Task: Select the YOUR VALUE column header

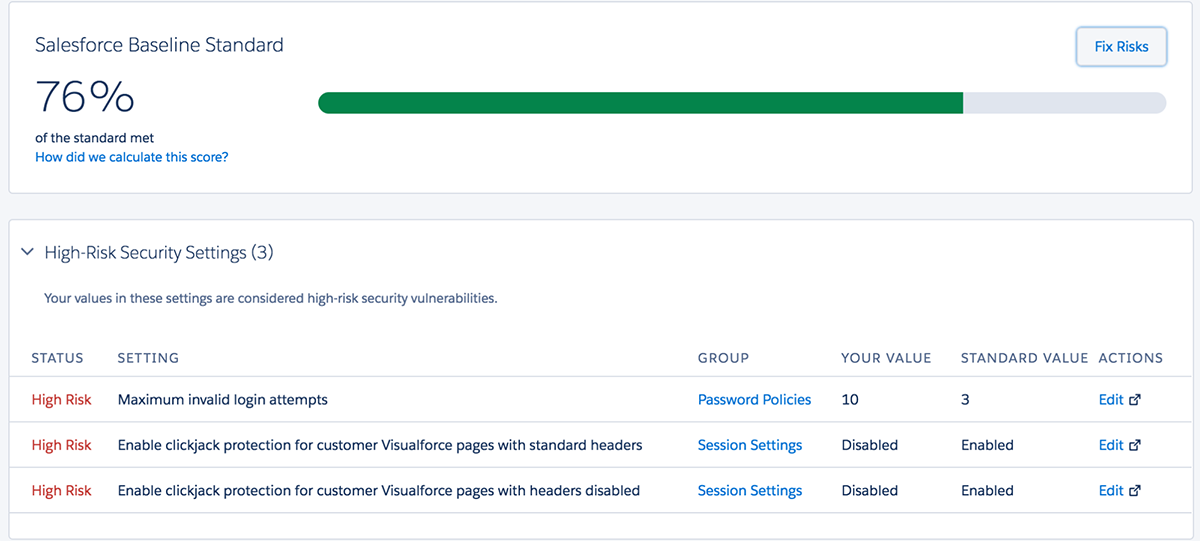Action: pyautogui.click(x=886, y=358)
